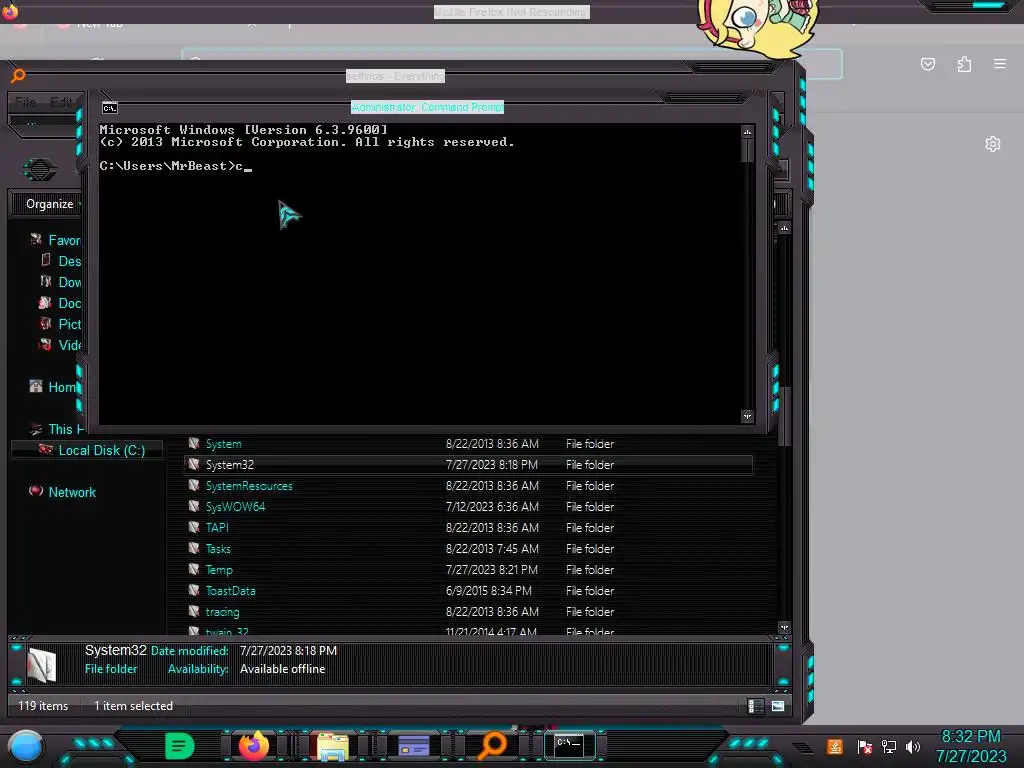The height and width of the screenshot is (768, 1024).
Task: Click the Temp folder icon in list
Action: 193,569
